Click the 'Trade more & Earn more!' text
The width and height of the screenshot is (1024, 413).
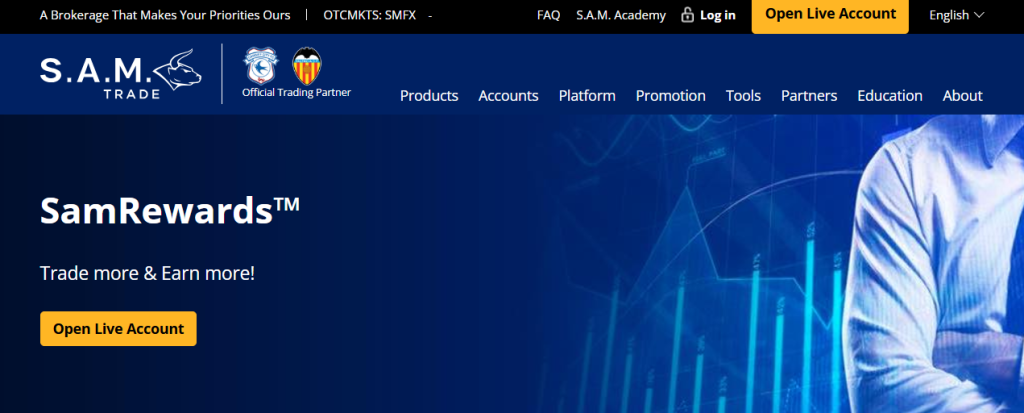point(148,273)
